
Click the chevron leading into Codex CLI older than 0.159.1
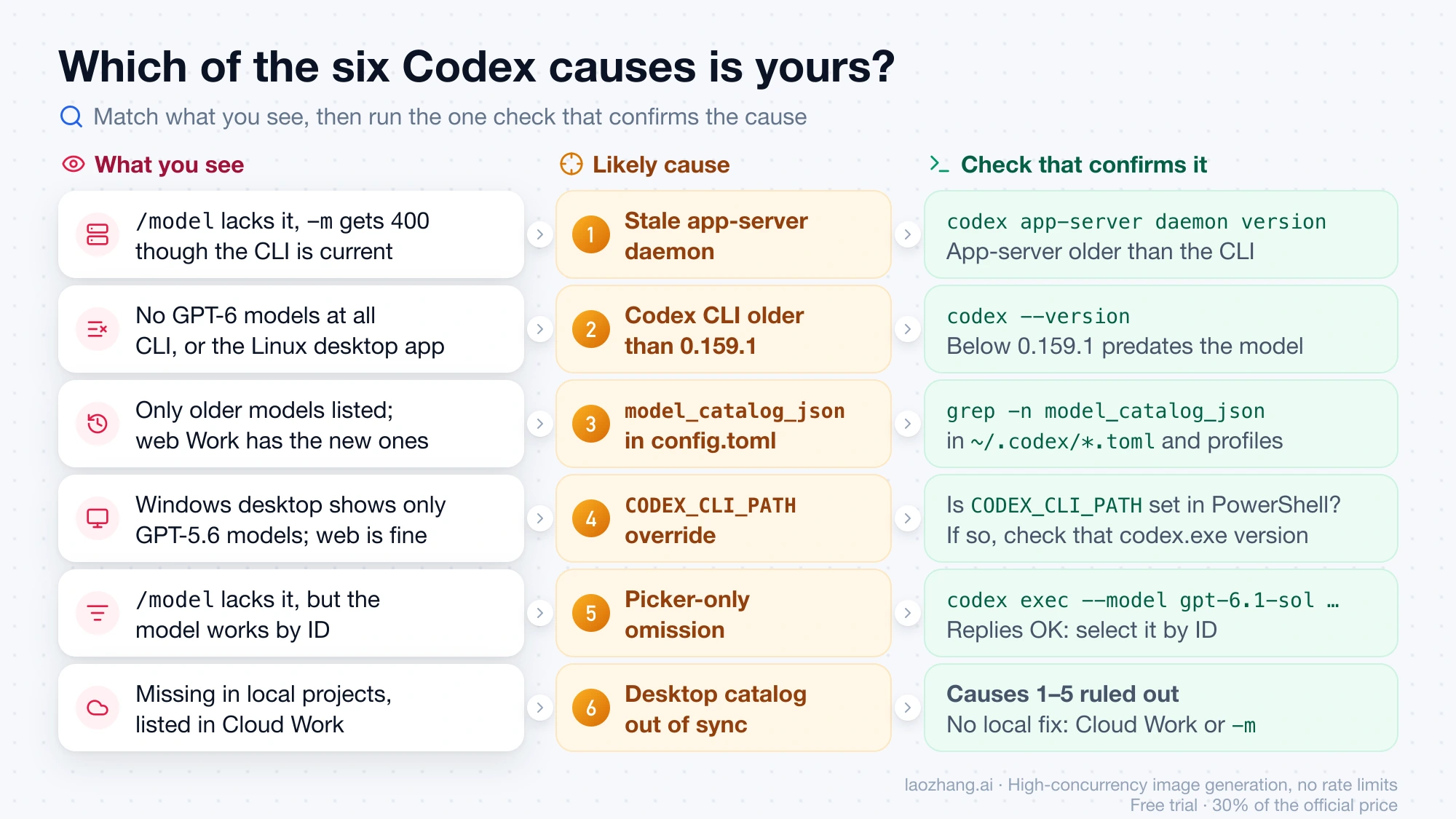coord(539,329)
